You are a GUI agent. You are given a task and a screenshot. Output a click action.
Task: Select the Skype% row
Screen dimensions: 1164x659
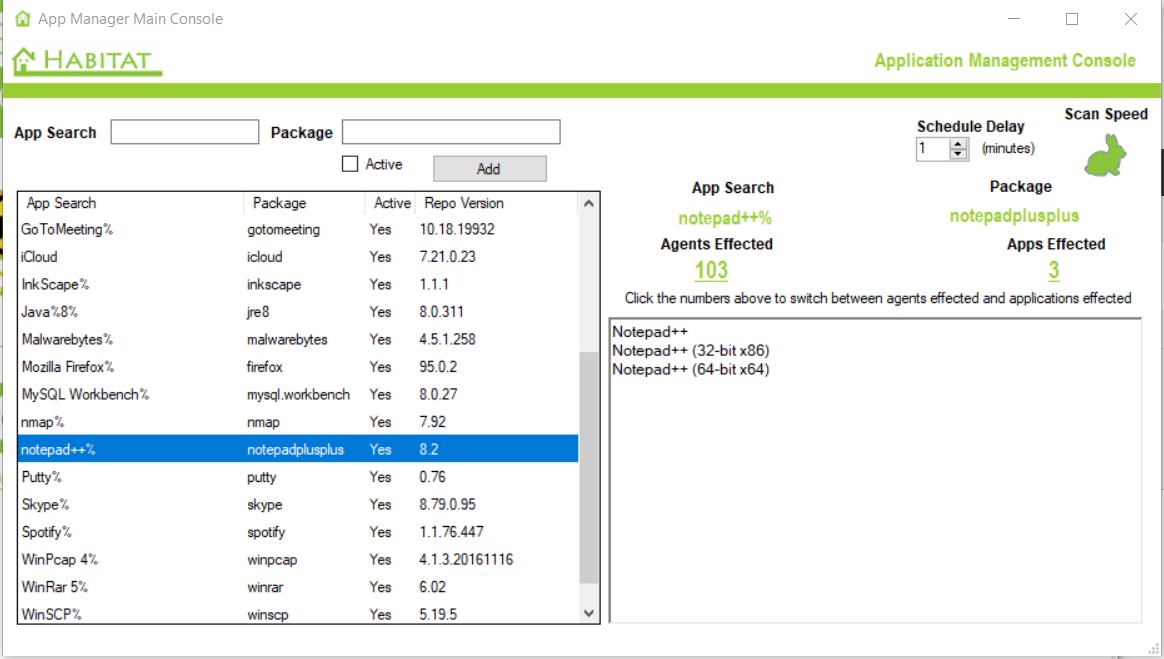[298, 504]
